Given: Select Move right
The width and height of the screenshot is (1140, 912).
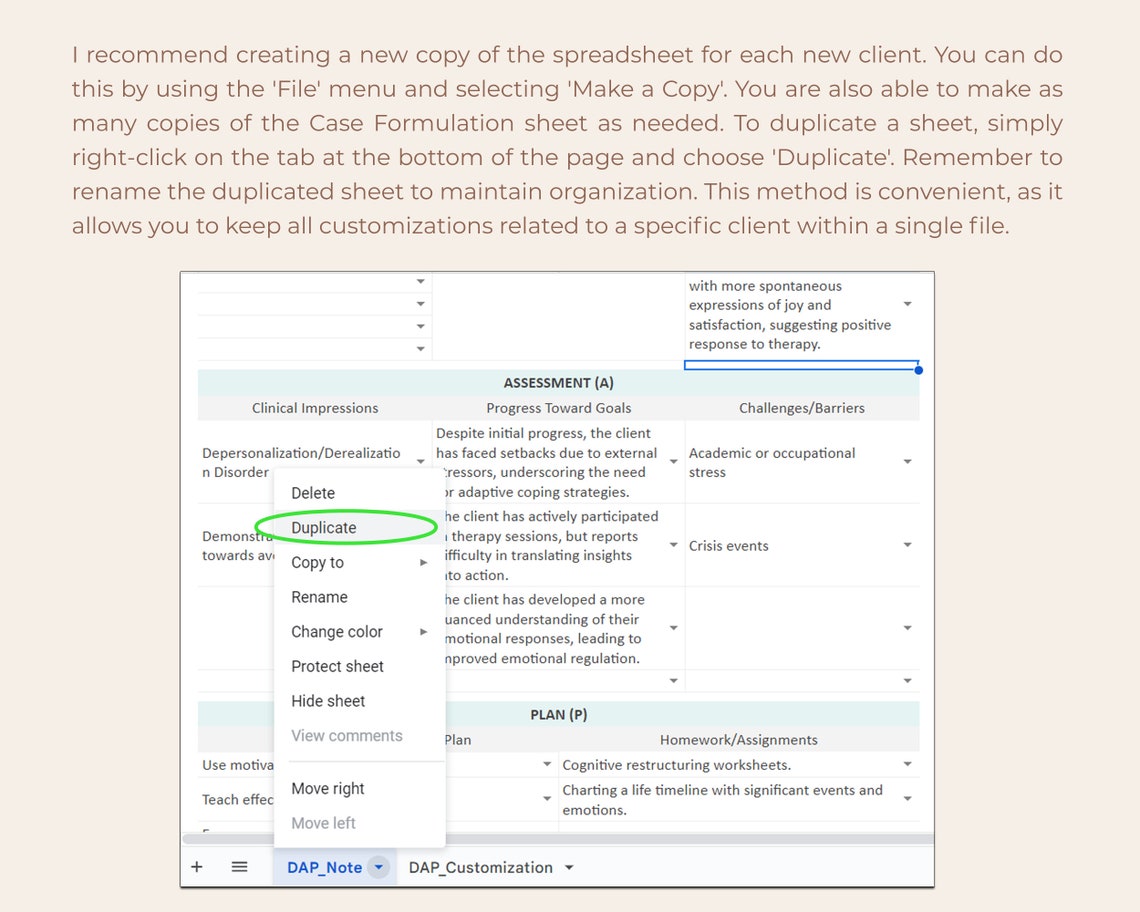Looking at the screenshot, I should pos(328,788).
